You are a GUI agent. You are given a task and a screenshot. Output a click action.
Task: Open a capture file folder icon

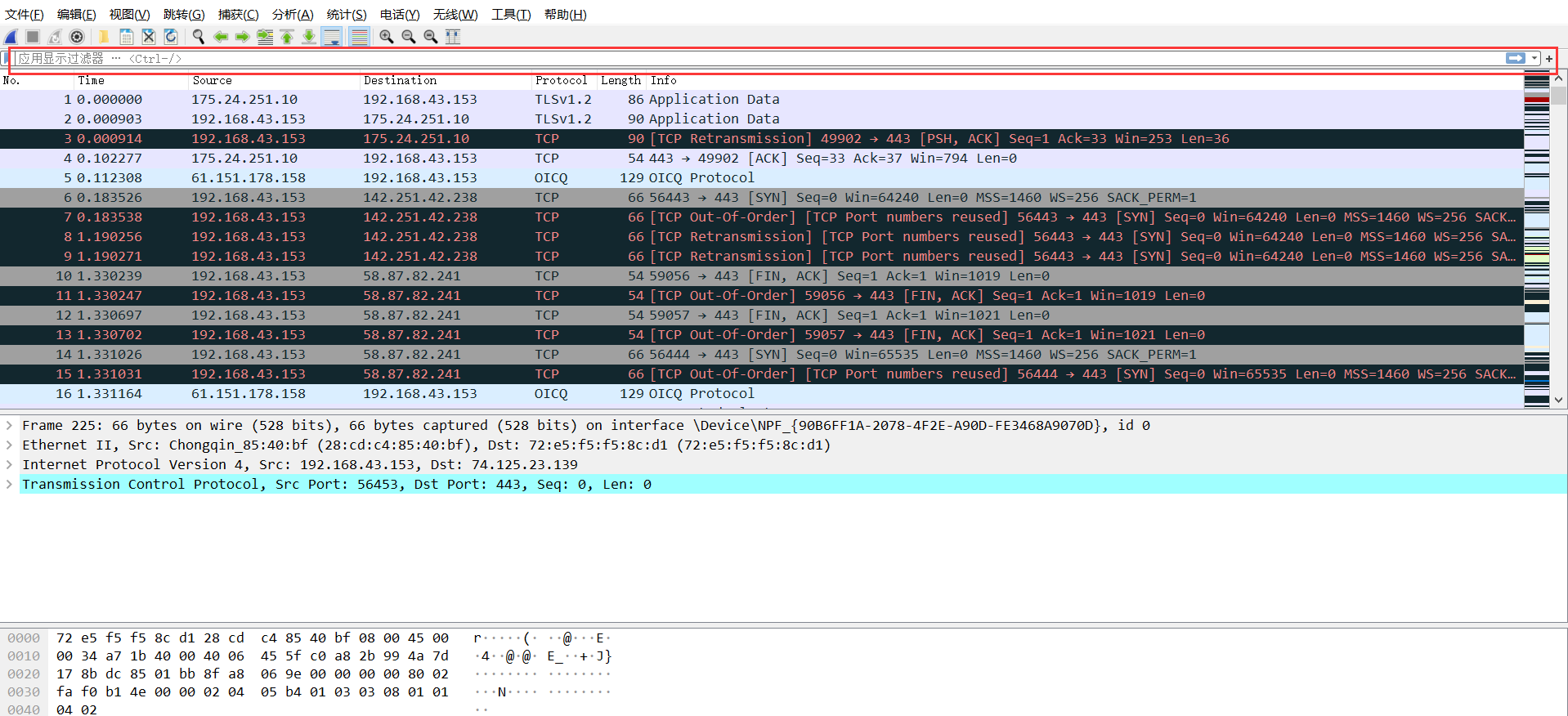[x=104, y=37]
